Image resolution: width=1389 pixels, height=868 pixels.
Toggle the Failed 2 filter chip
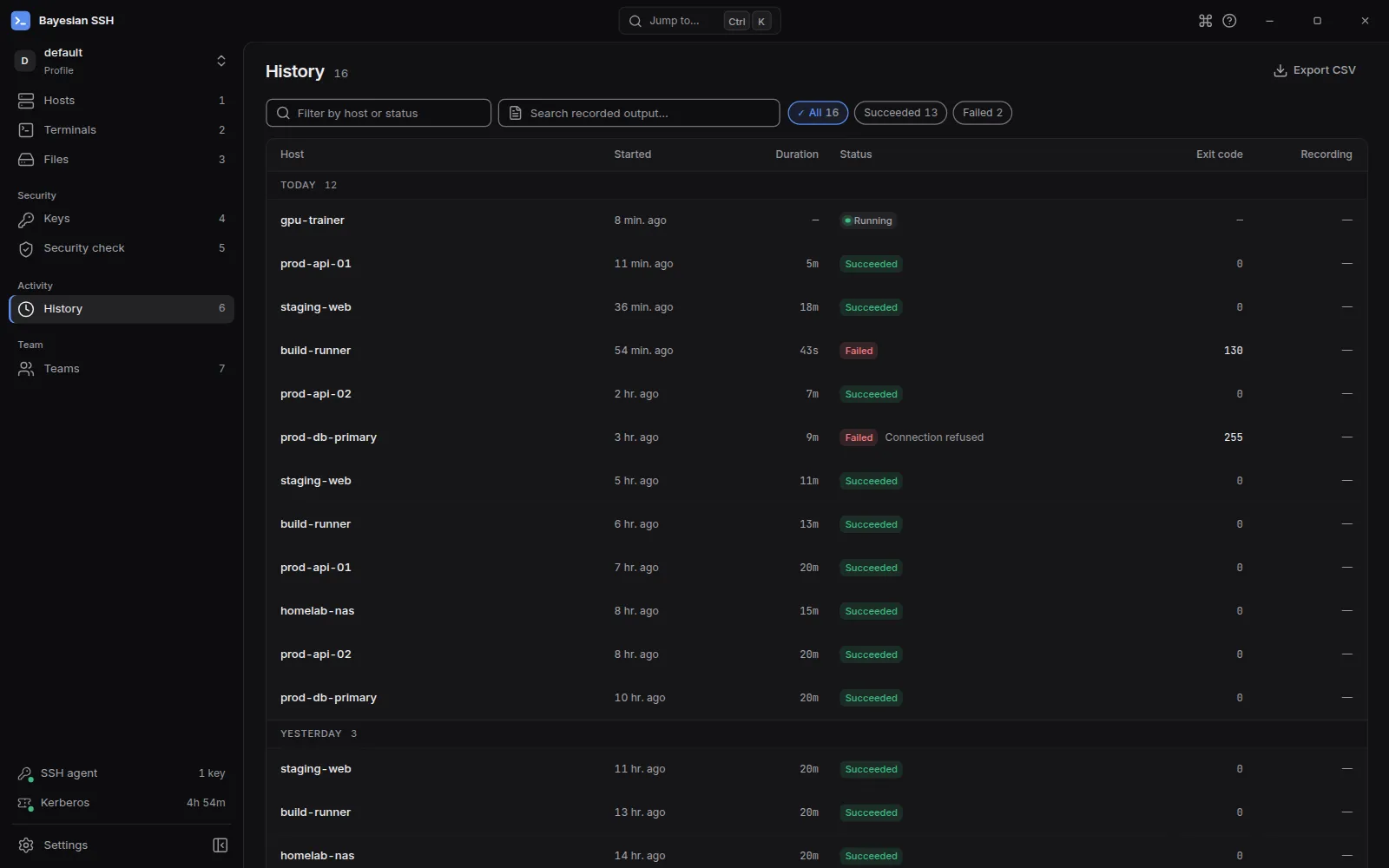click(983, 113)
